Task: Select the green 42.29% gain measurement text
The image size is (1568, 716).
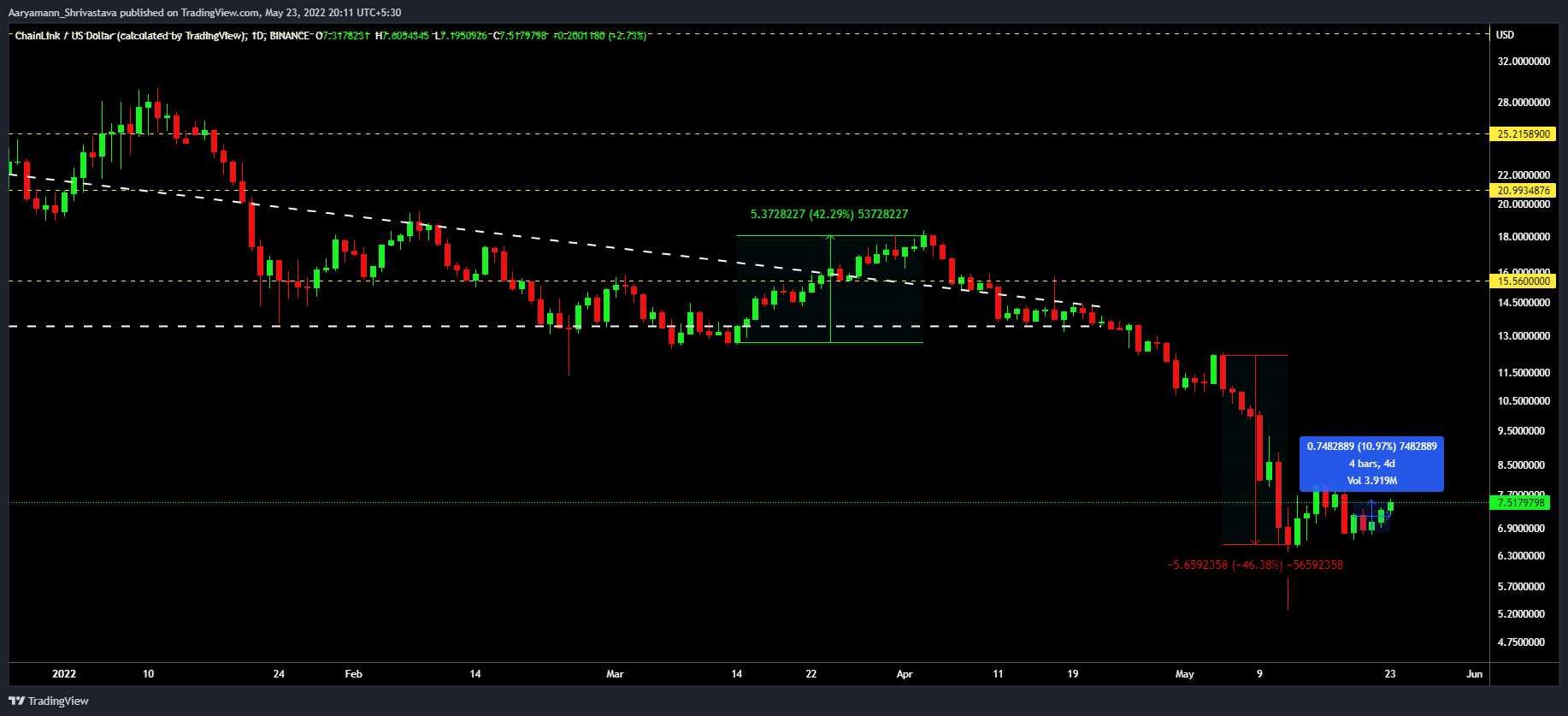Action: [828, 215]
